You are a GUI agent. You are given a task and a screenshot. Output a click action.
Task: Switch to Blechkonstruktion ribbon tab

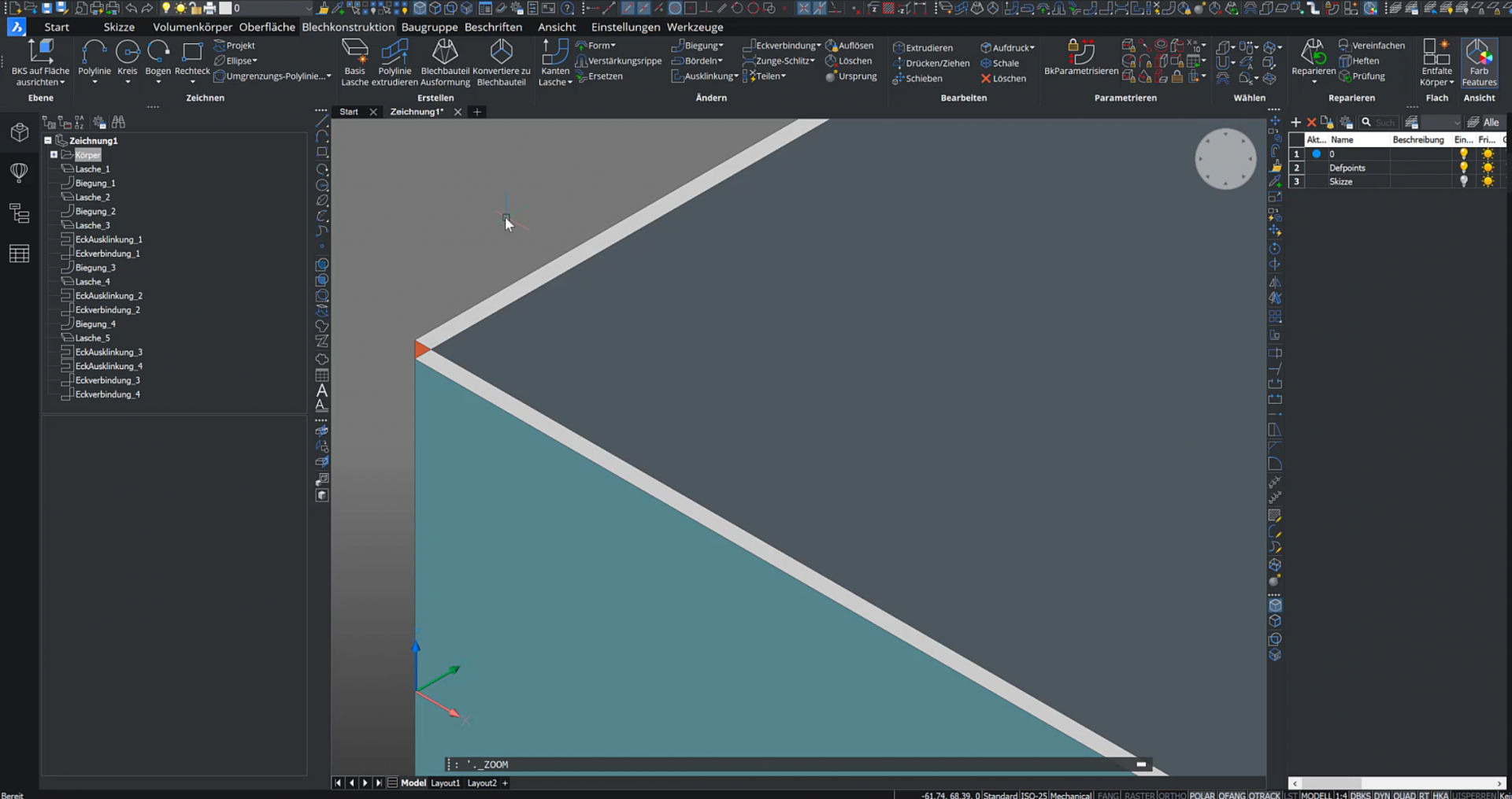[348, 27]
